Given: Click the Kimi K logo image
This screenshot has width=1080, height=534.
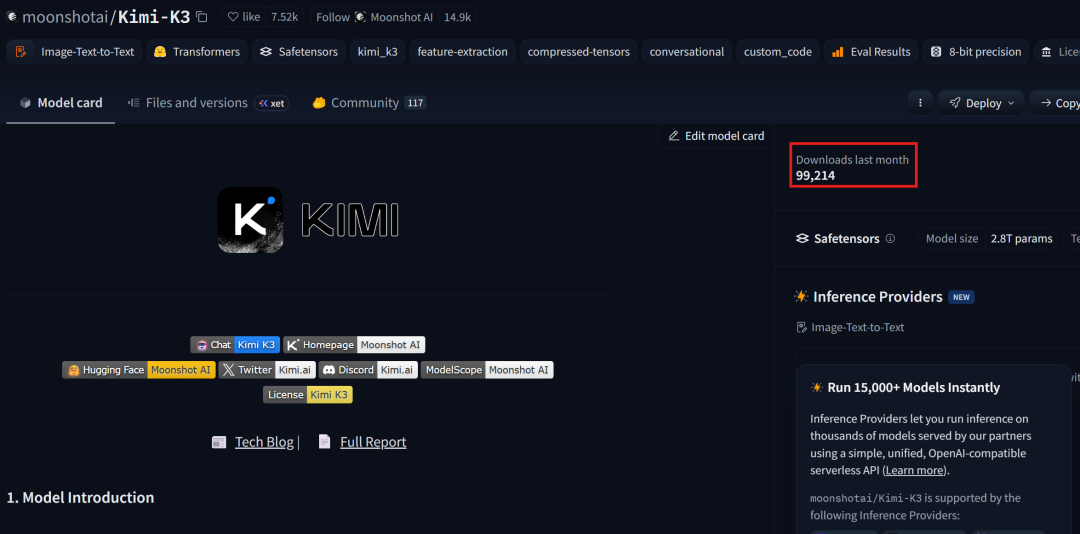Looking at the screenshot, I should pos(250,220).
